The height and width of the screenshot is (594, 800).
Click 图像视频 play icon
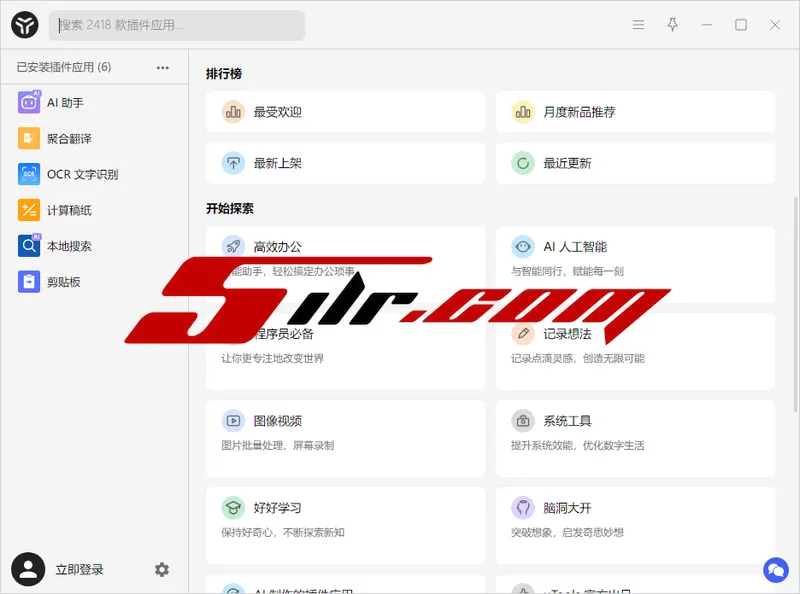233,421
